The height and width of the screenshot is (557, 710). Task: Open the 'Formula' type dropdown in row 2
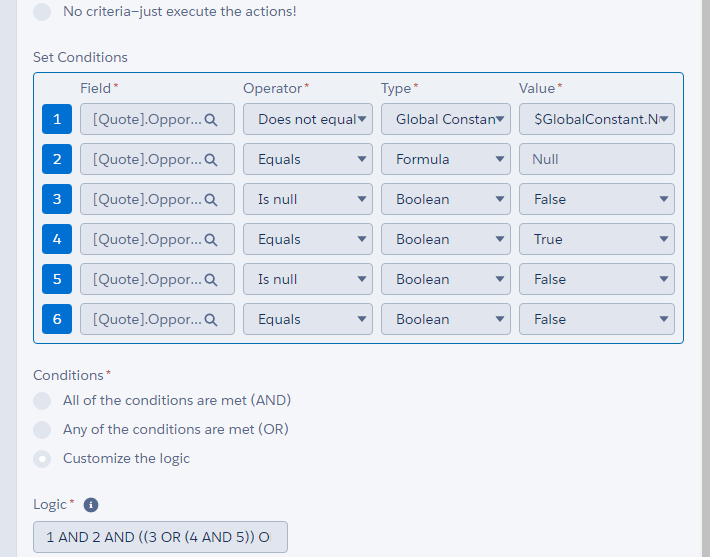446,159
